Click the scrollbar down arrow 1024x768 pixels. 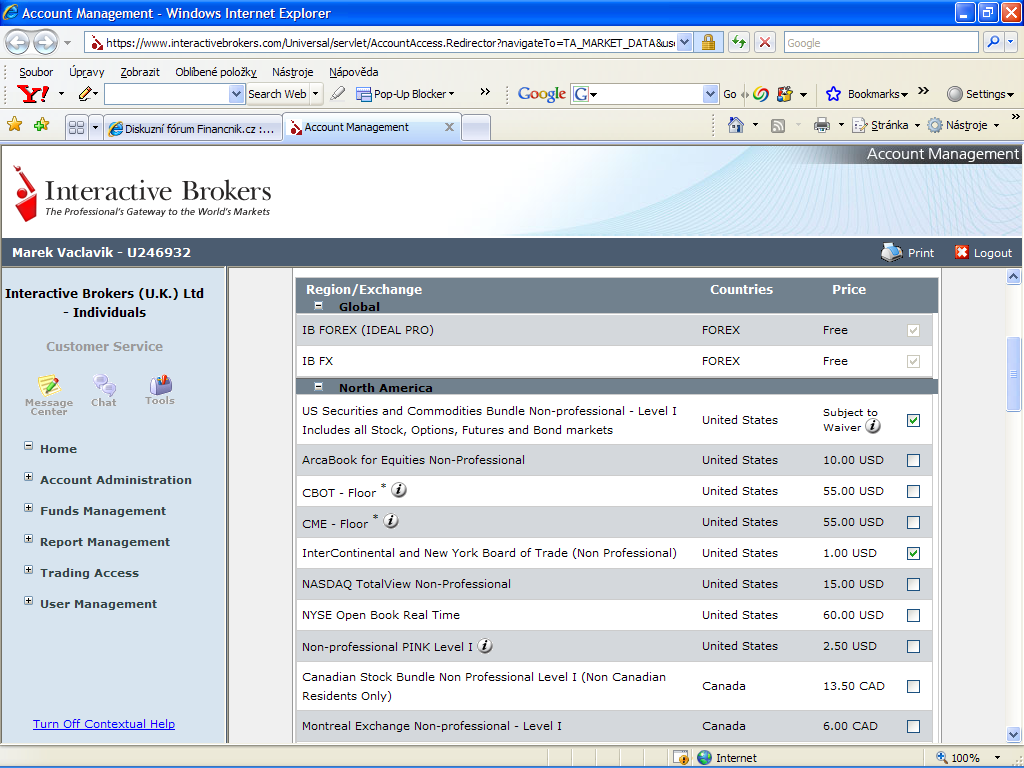[1014, 733]
